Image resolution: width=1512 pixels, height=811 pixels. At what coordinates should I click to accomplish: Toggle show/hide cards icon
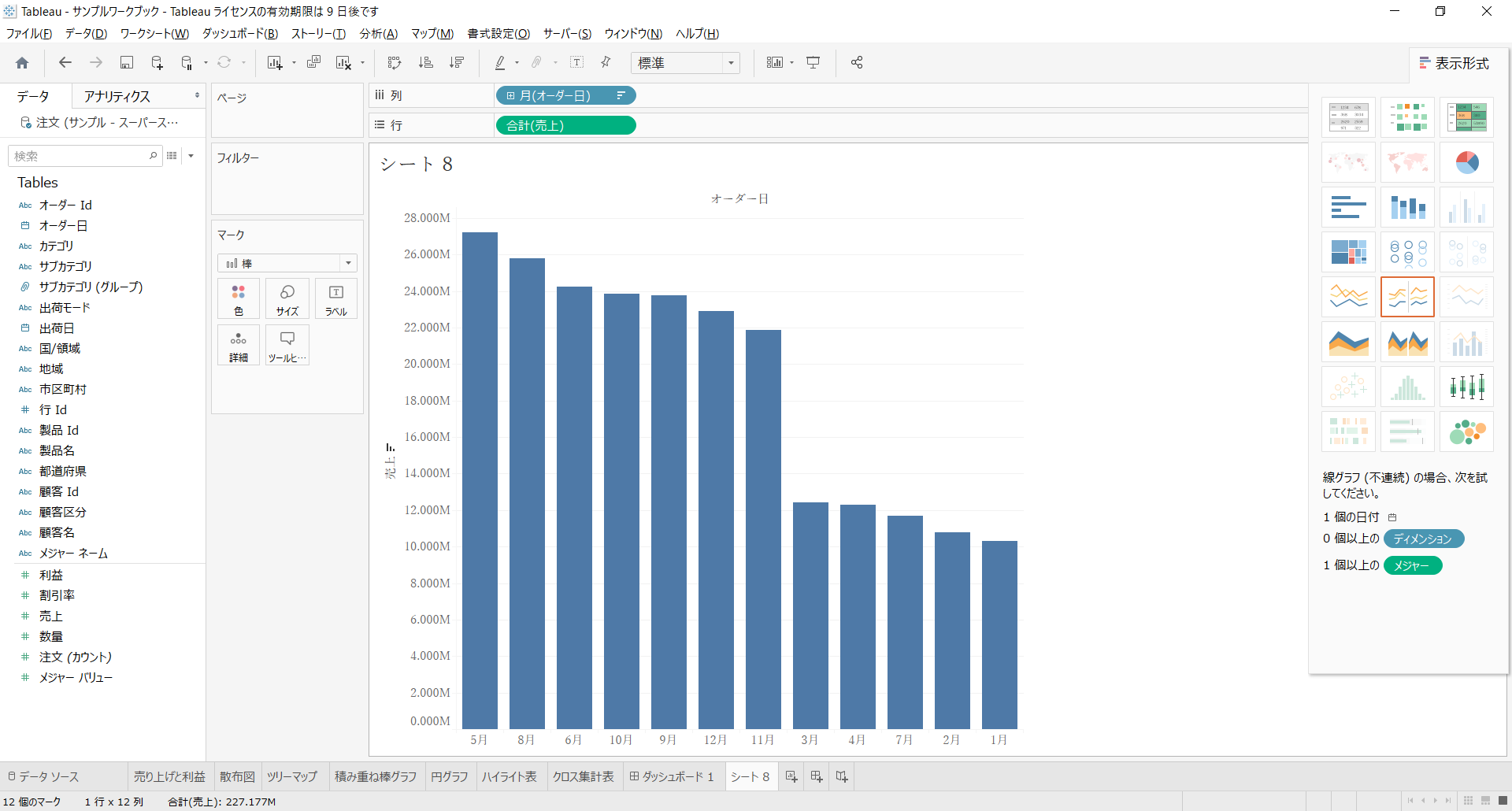[775, 63]
